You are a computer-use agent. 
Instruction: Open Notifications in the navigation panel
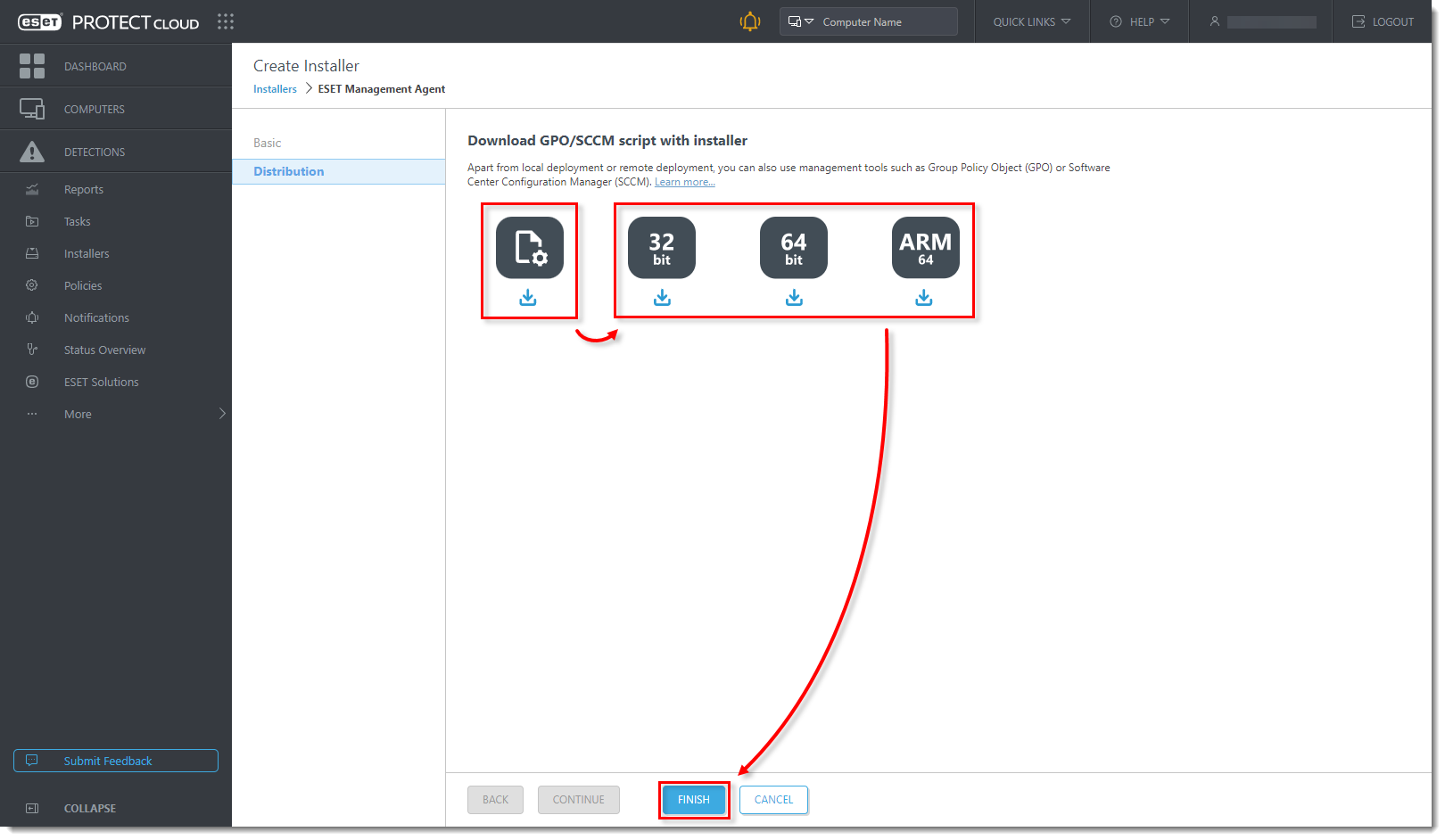pos(96,317)
